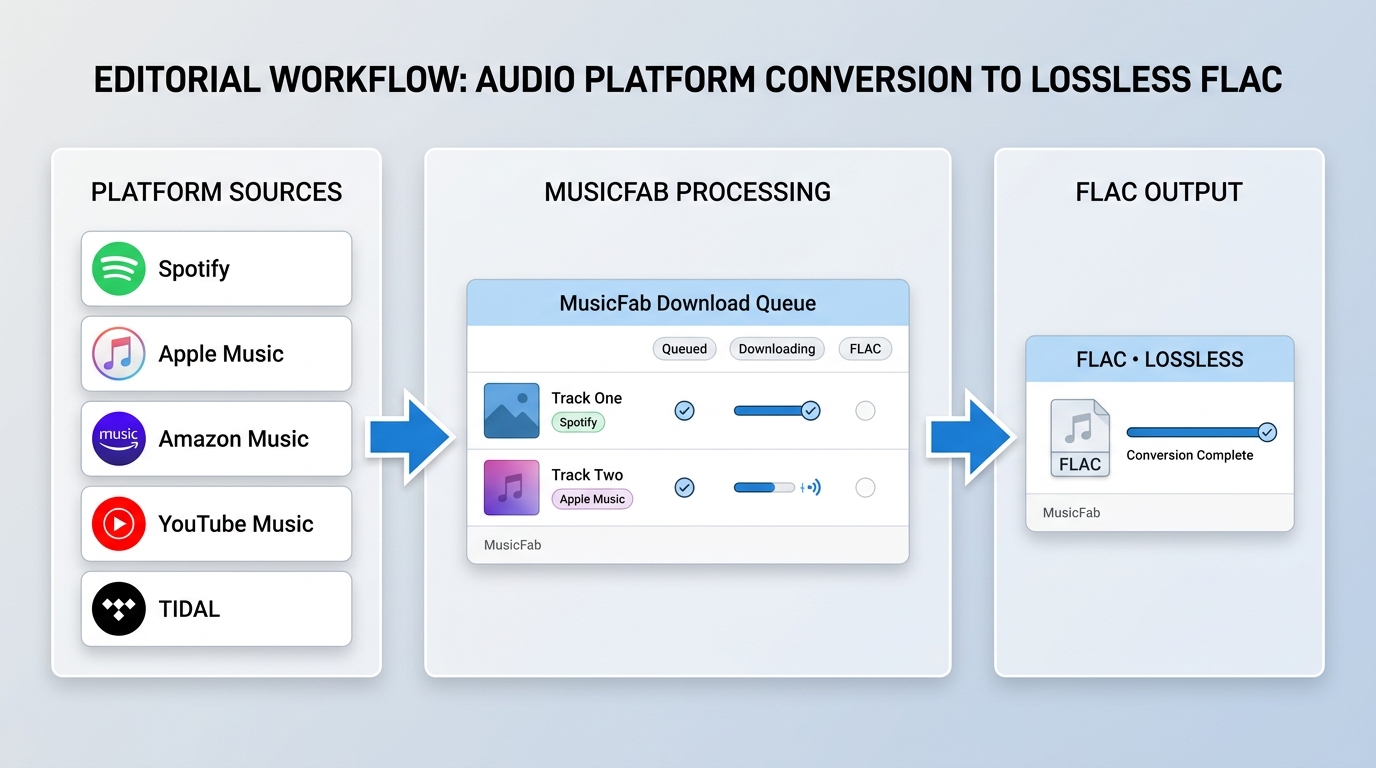Click checkmark at end of conversion progress bar
The image size is (1376, 768).
pyautogui.click(x=1267, y=432)
